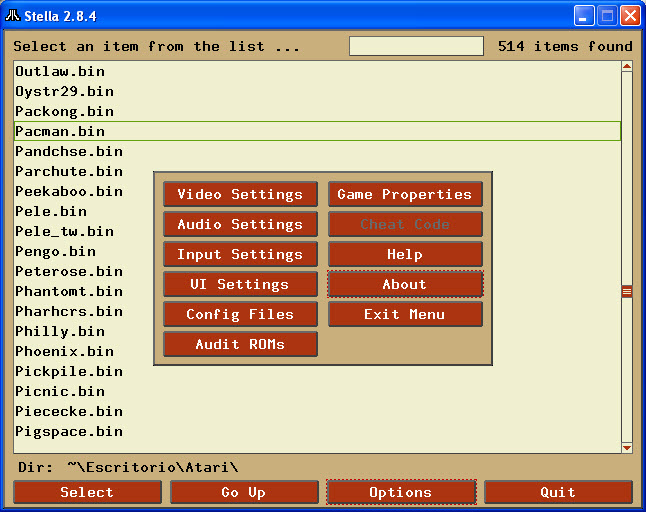Quit the Stella emulator
646x512 pixels.
click(558, 492)
